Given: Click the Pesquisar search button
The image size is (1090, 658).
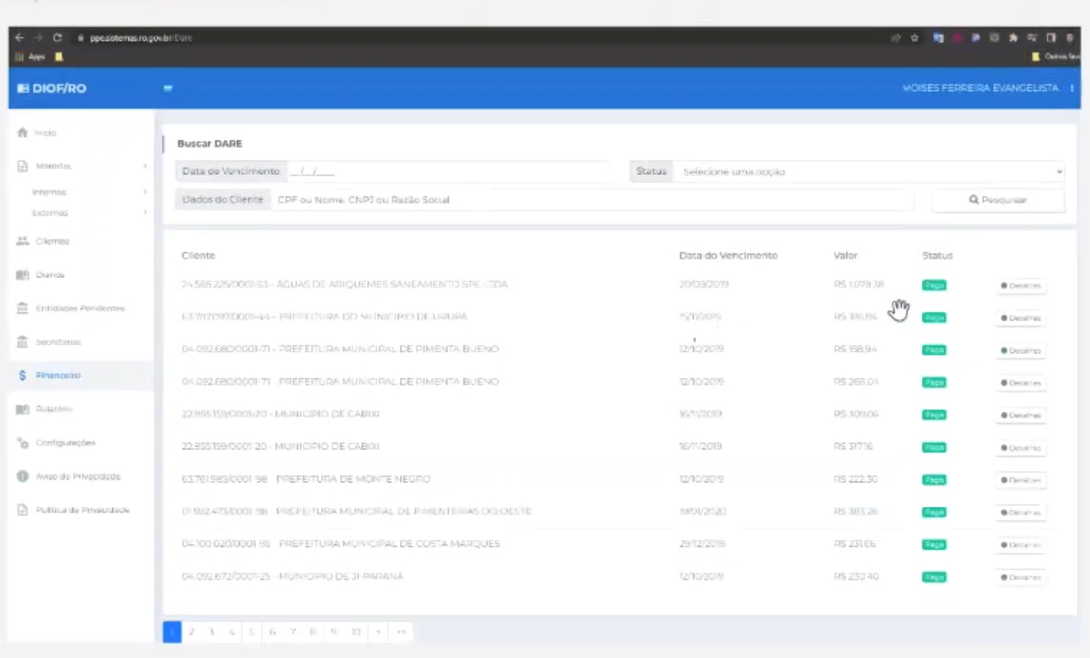Looking at the screenshot, I should (998, 200).
